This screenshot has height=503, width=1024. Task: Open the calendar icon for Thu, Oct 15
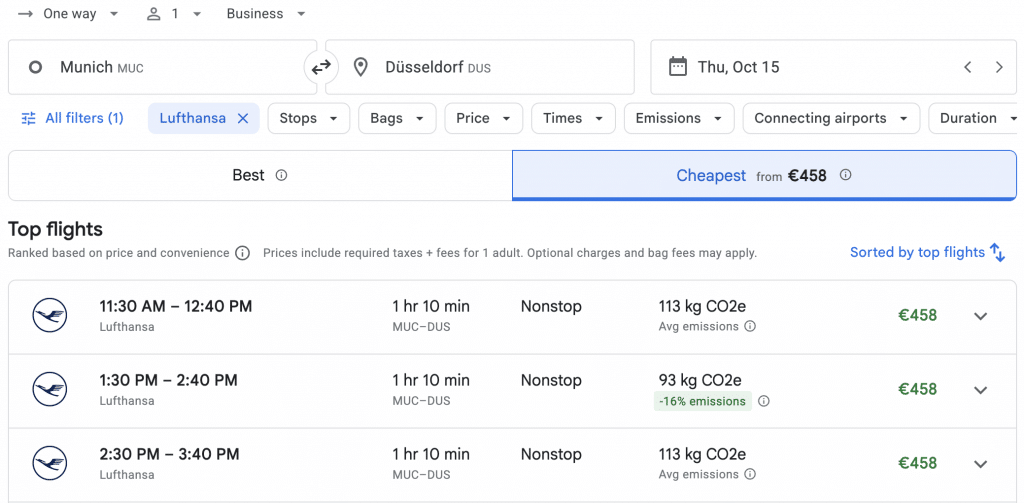[678, 67]
